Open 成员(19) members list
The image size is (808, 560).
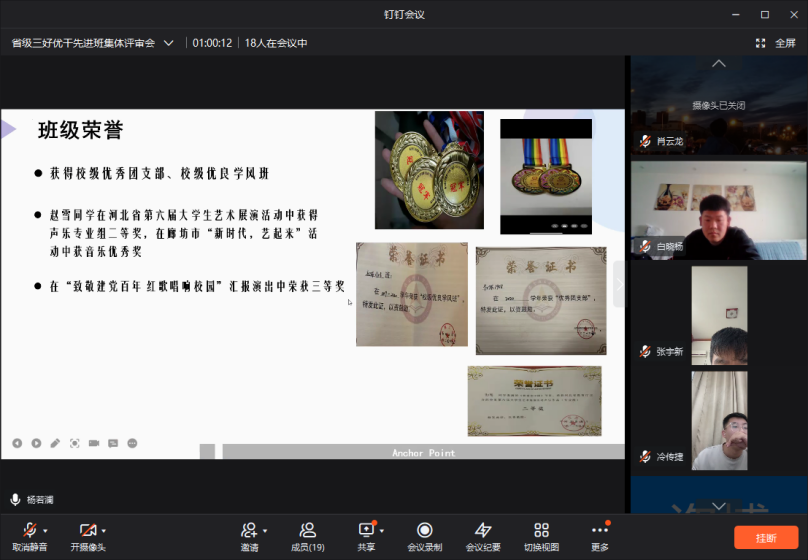[x=307, y=536]
